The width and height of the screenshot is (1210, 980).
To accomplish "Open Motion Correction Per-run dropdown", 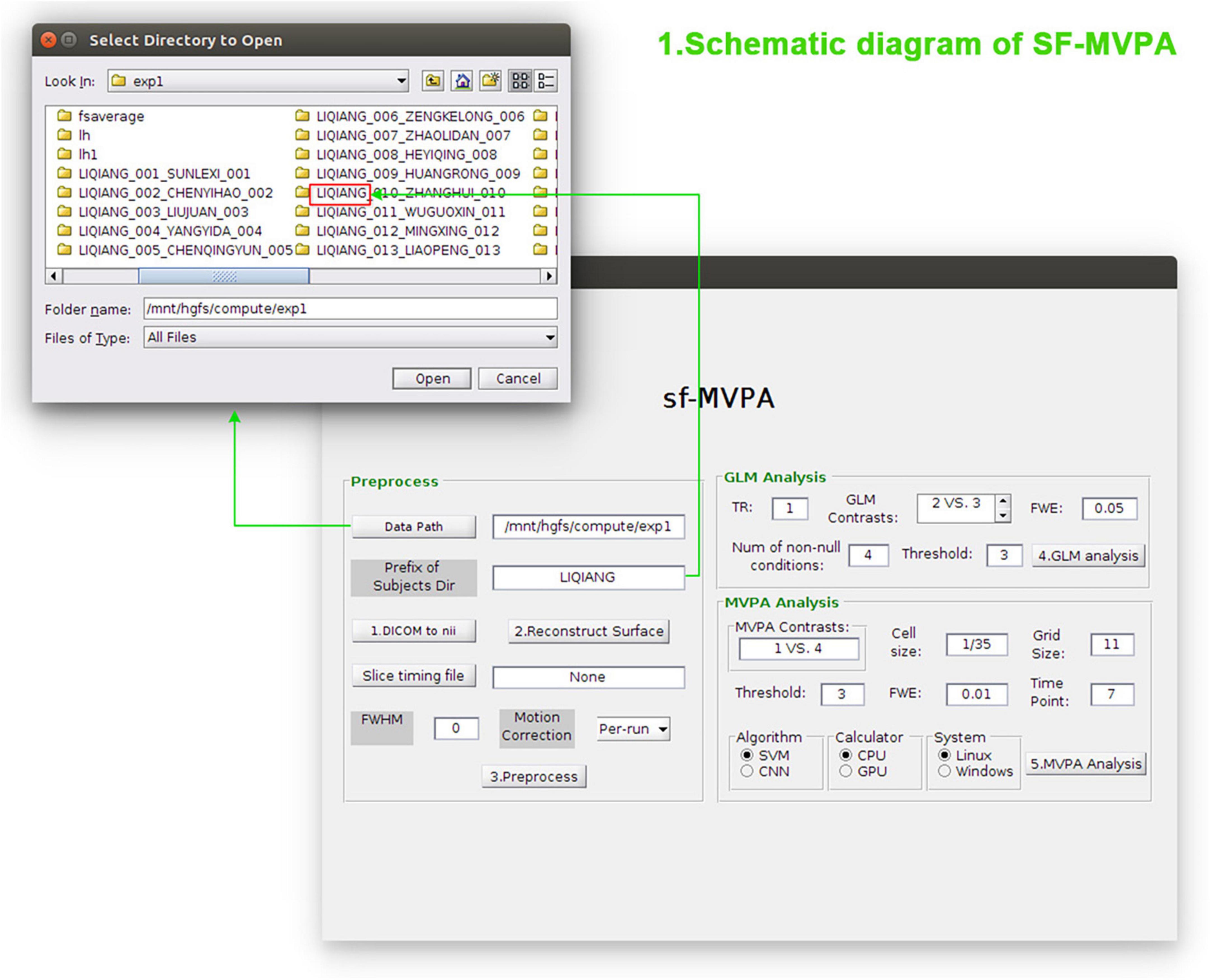I will click(633, 729).
